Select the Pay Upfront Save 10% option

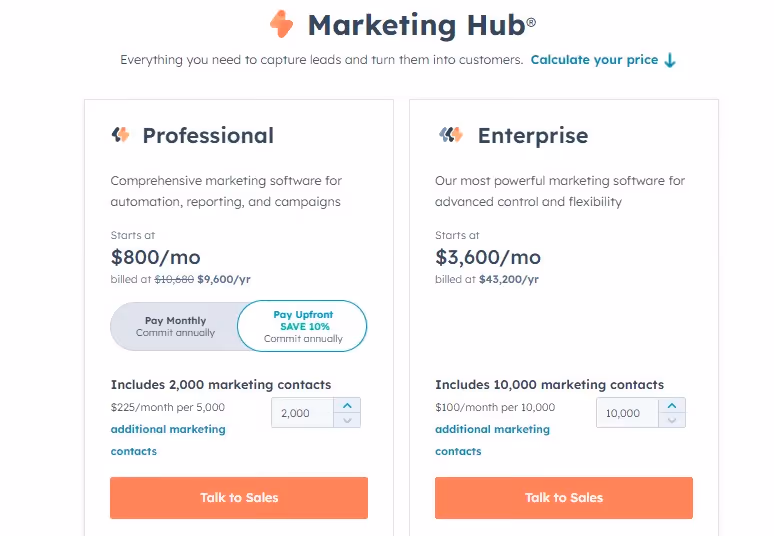(x=303, y=326)
